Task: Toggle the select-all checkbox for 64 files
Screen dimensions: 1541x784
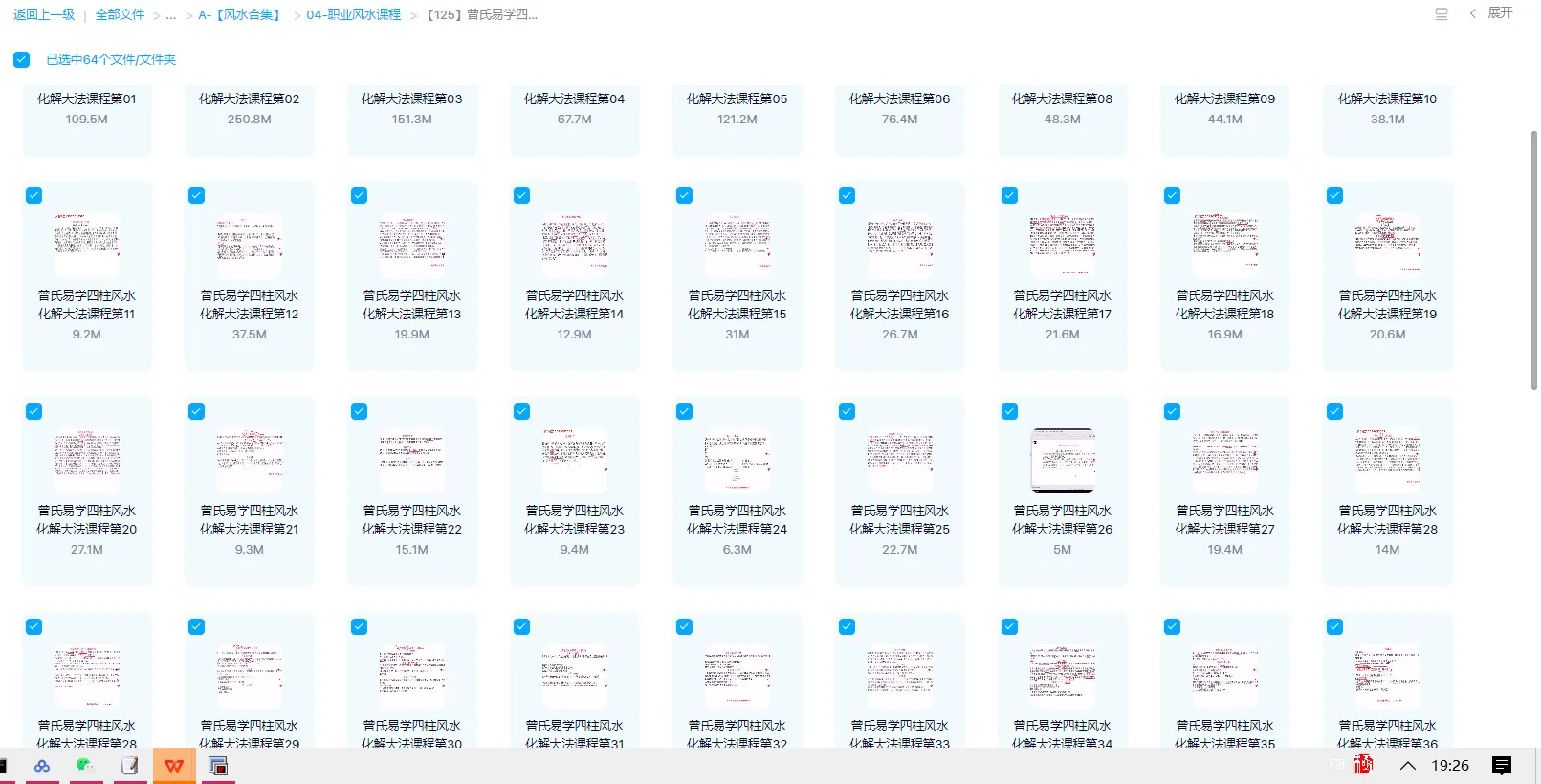Action: pos(22,59)
